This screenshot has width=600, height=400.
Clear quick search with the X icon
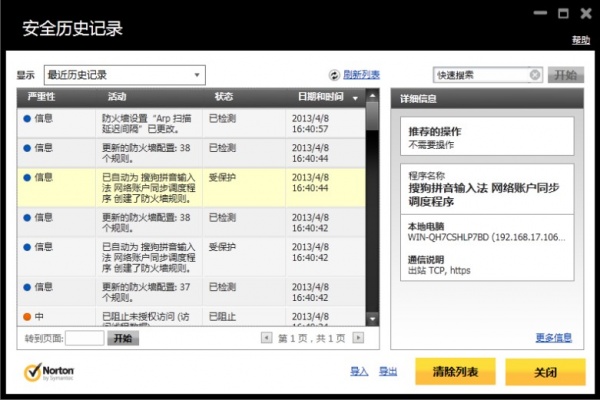tap(535, 75)
